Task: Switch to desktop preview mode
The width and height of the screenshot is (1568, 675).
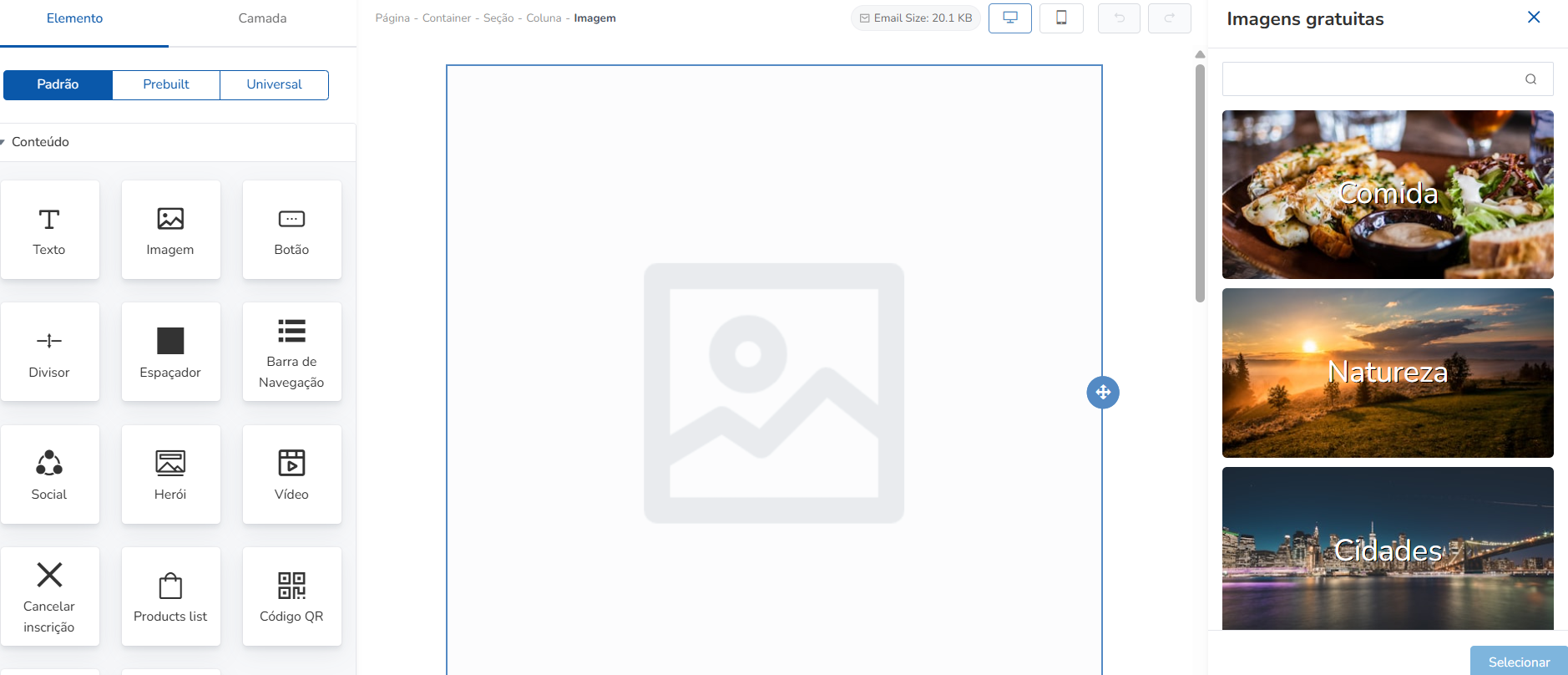Action: click(x=1010, y=18)
